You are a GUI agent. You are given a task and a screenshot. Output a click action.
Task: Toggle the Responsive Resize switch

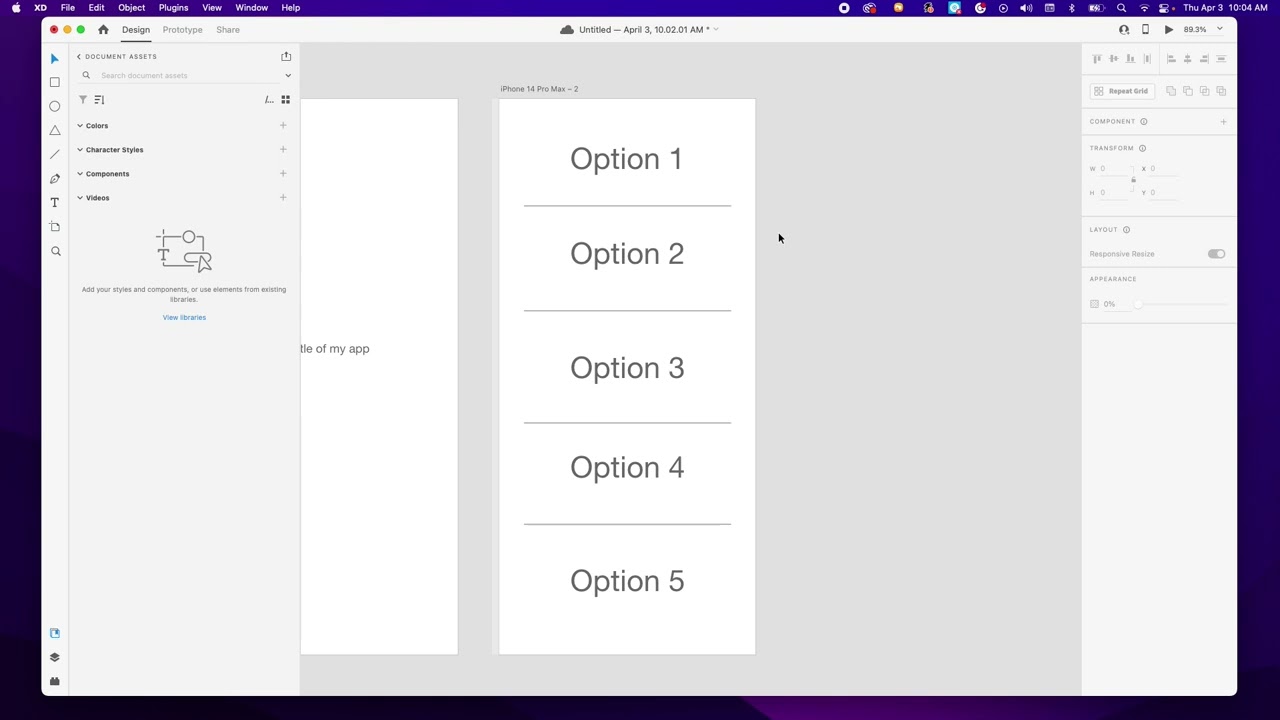[x=1216, y=254]
